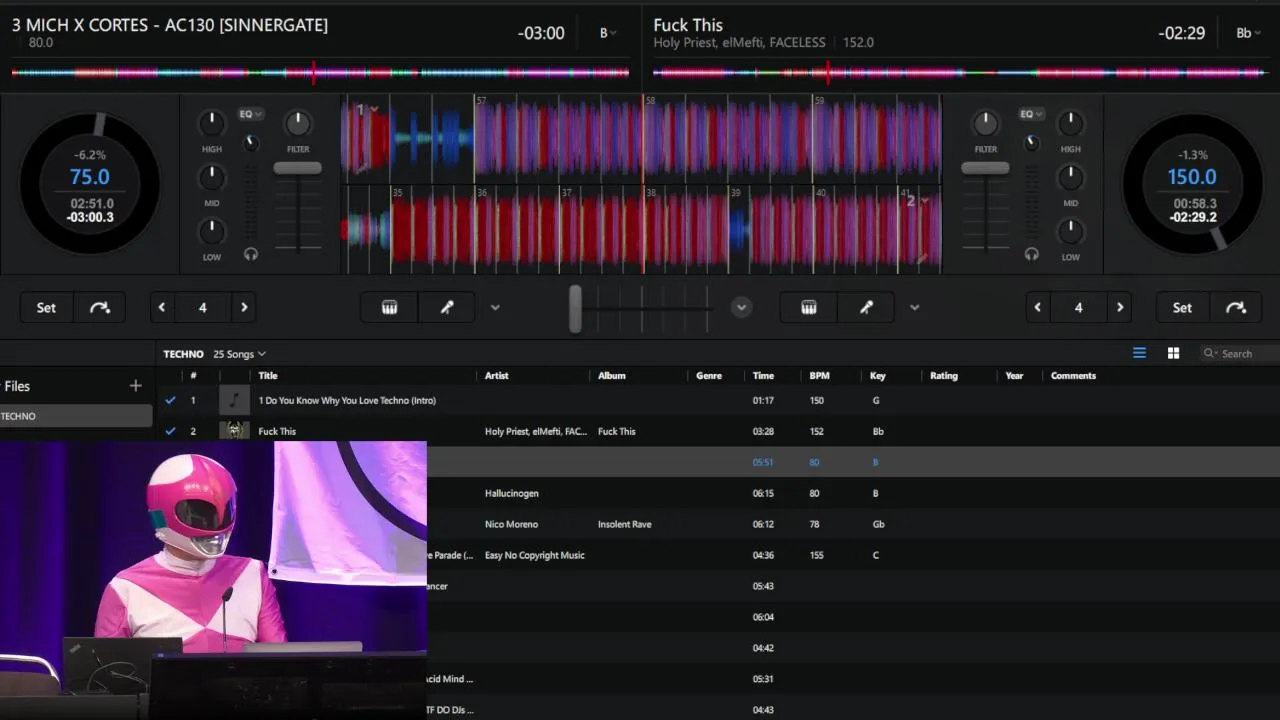
Task: Click the crossfader handle
Action: (x=575, y=309)
